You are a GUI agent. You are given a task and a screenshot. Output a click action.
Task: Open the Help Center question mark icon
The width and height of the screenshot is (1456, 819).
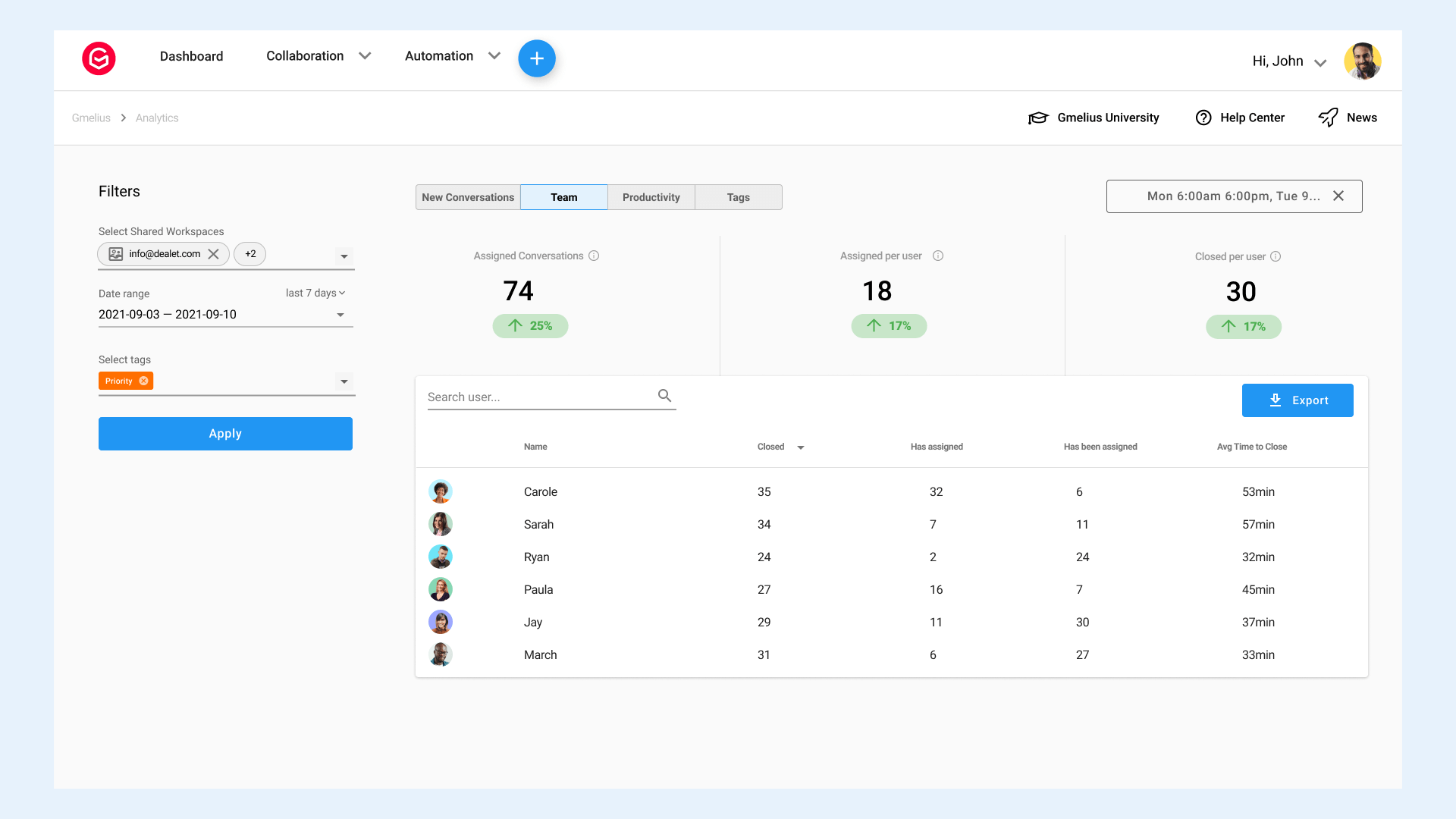(x=1203, y=118)
